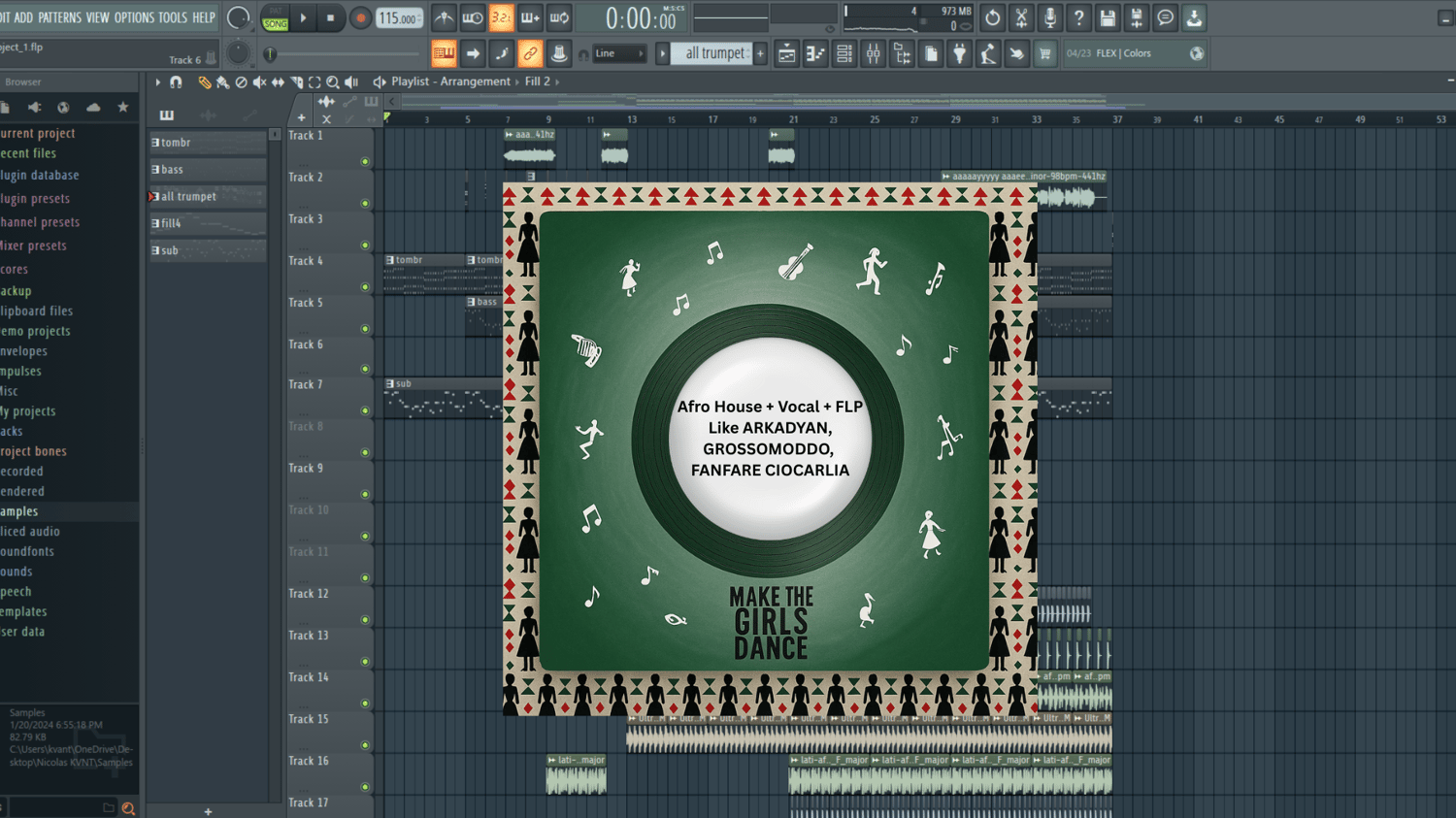Click the save project floppy icon

click(x=1108, y=17)
